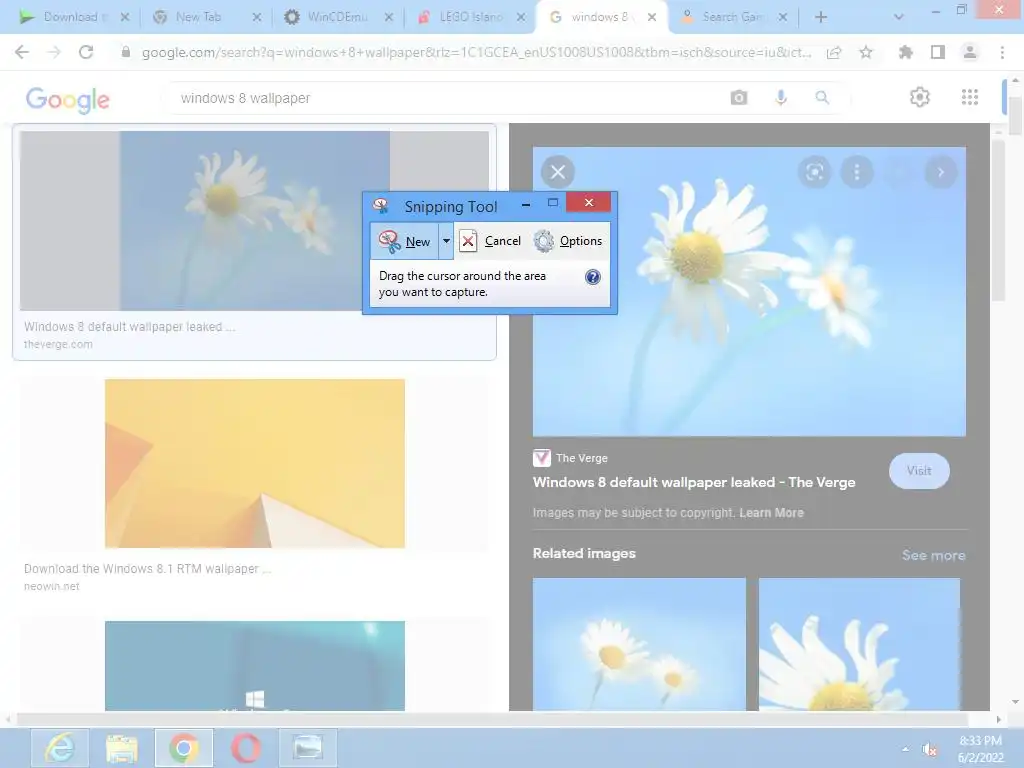Go forward in Chrome
This screenshot has height=768, width=1024.
click(54, 52)
